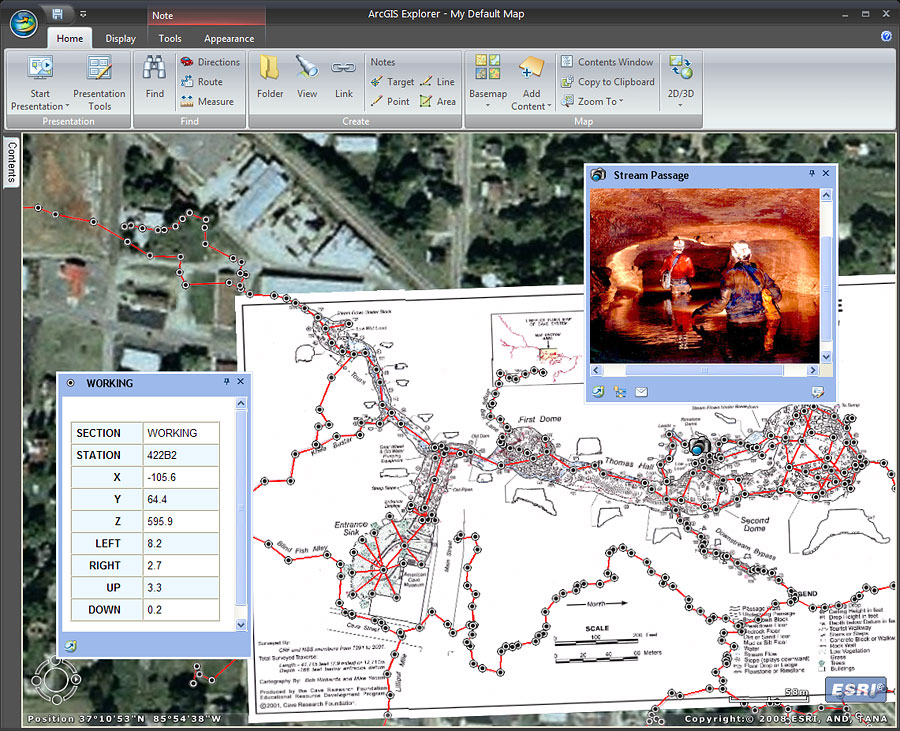Create a new Folder

tap(270, 77)
